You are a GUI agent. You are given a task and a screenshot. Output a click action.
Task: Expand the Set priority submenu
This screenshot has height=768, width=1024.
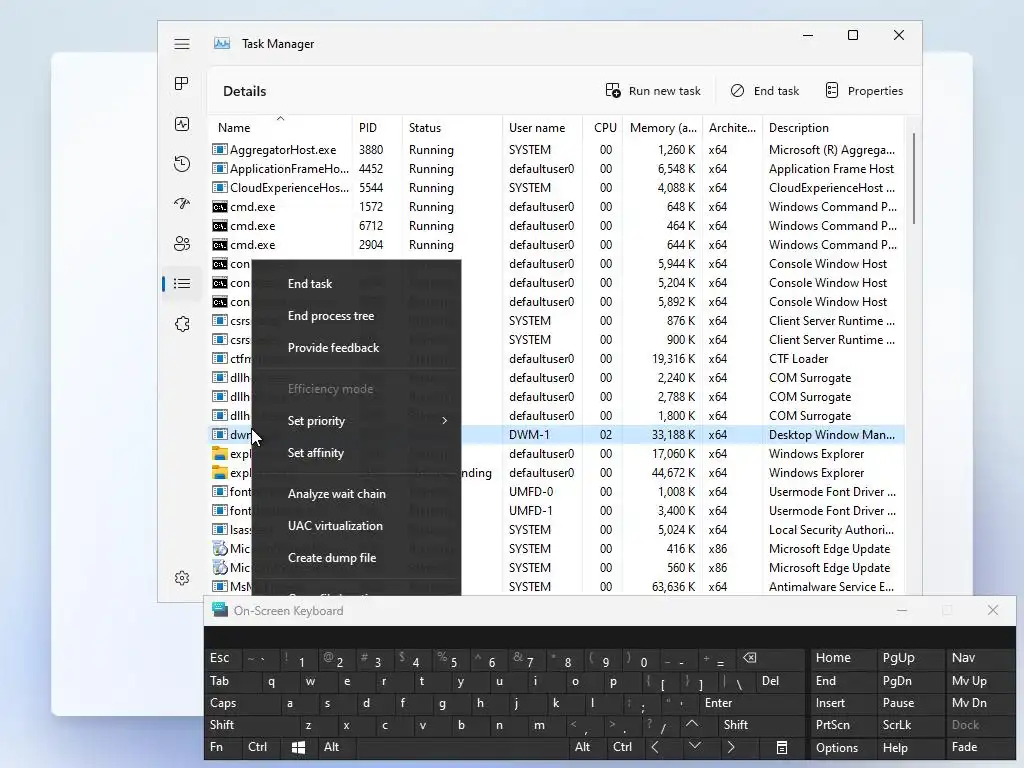pos(357,421)
